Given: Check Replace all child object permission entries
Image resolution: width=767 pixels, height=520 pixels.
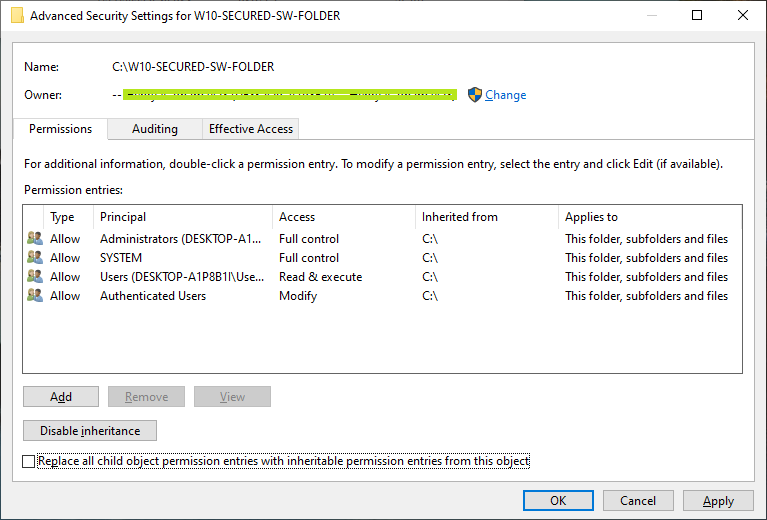Looking at the screenshot, I should 28,461.
